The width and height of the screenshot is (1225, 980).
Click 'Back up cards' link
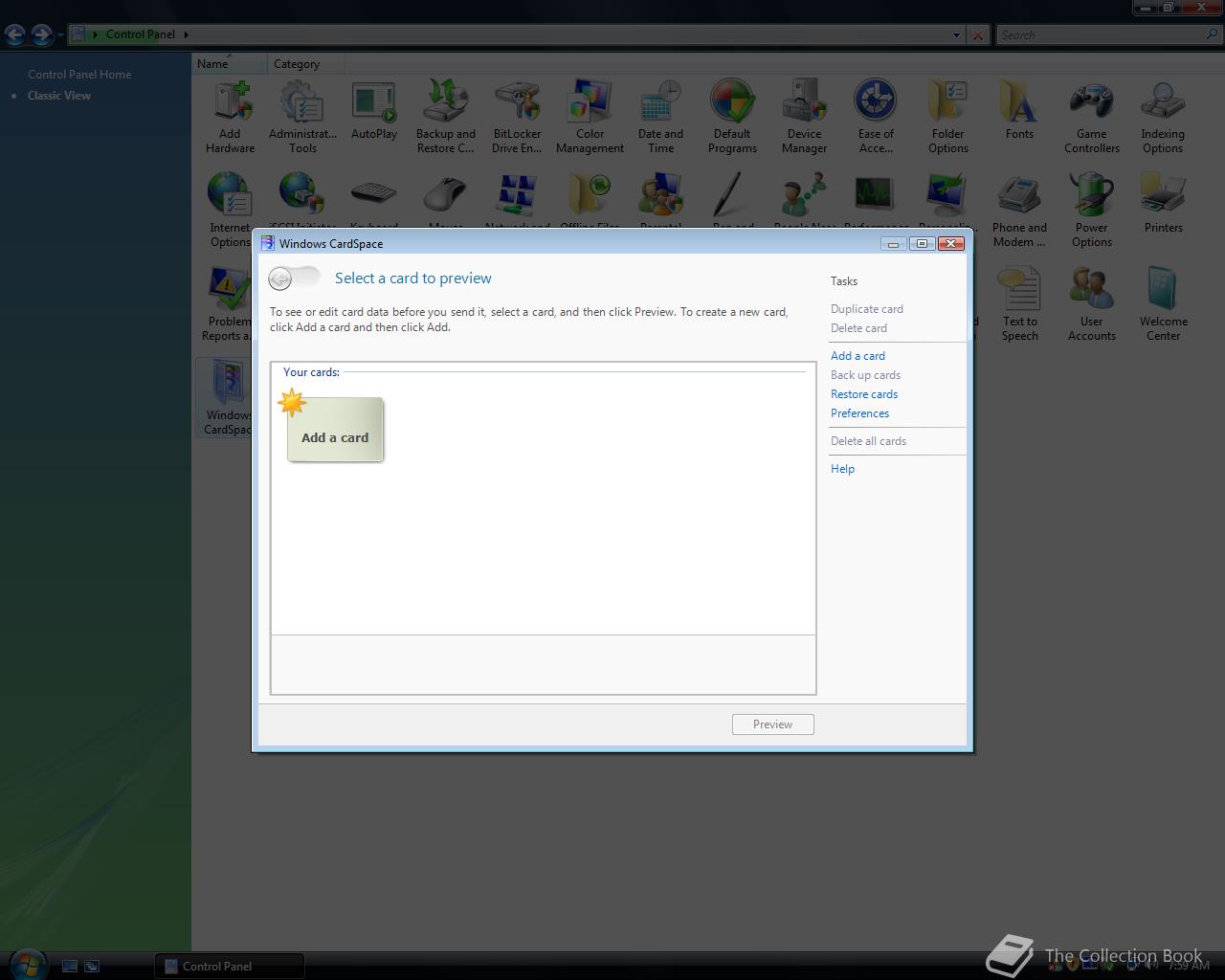[x=865, y=375]
